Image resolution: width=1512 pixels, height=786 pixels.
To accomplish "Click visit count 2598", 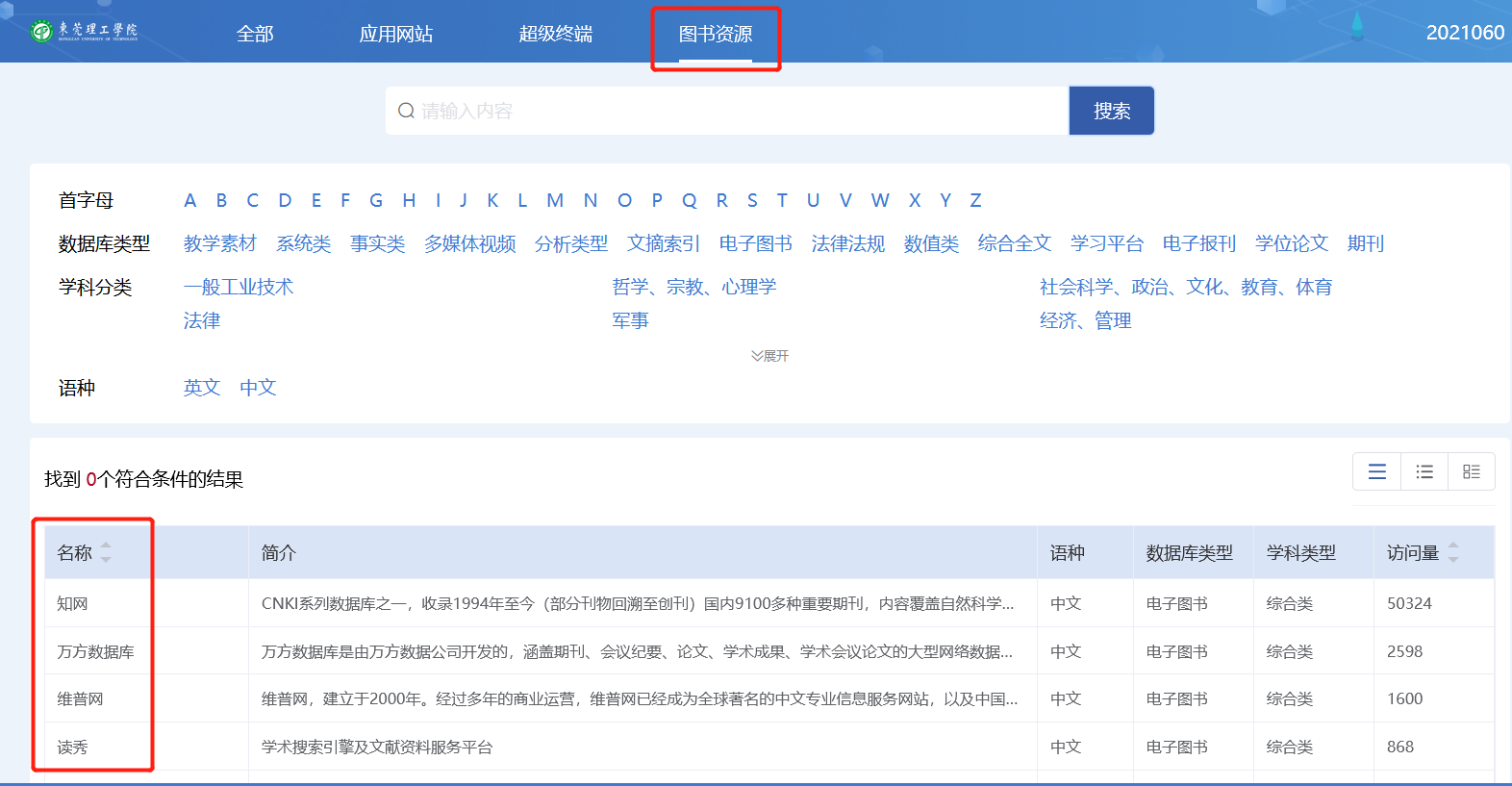I will coord(1404,651).
